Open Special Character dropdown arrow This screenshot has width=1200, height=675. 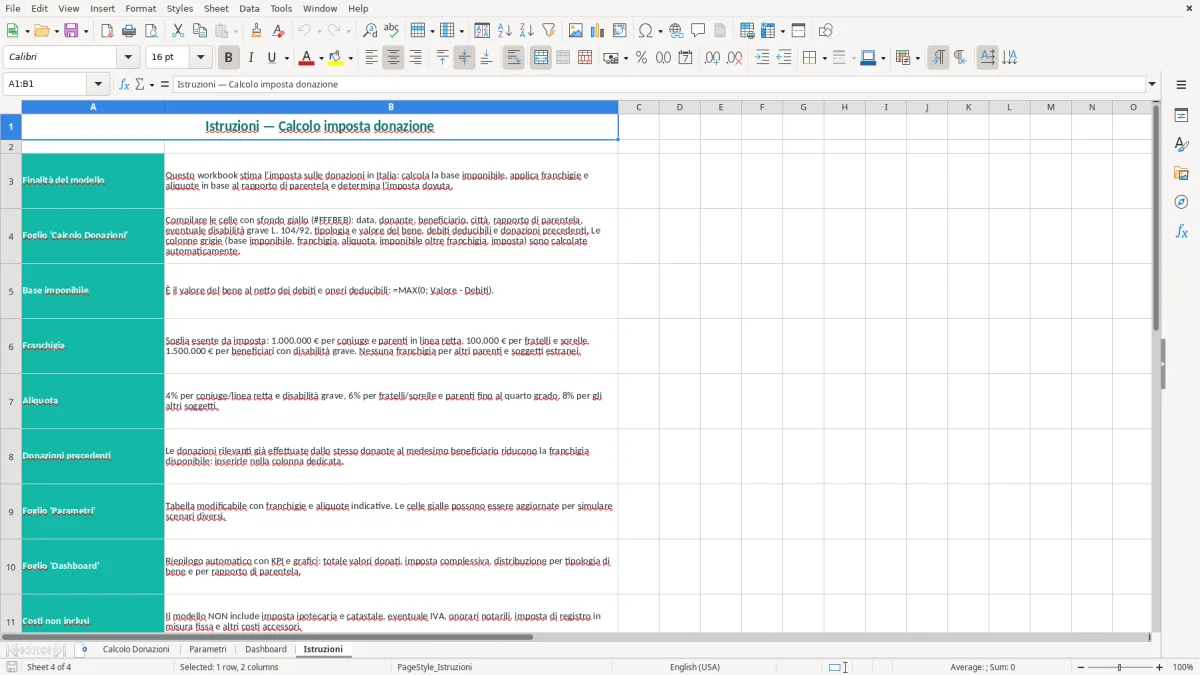pyautogui.click(x=659, y=31)
